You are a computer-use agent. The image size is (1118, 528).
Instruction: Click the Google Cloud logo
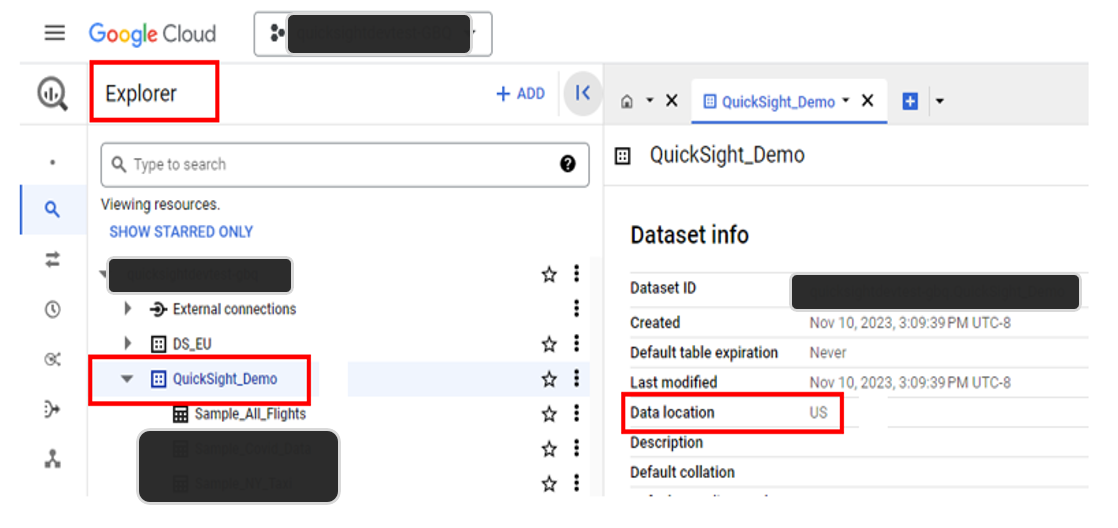point(153,33)
